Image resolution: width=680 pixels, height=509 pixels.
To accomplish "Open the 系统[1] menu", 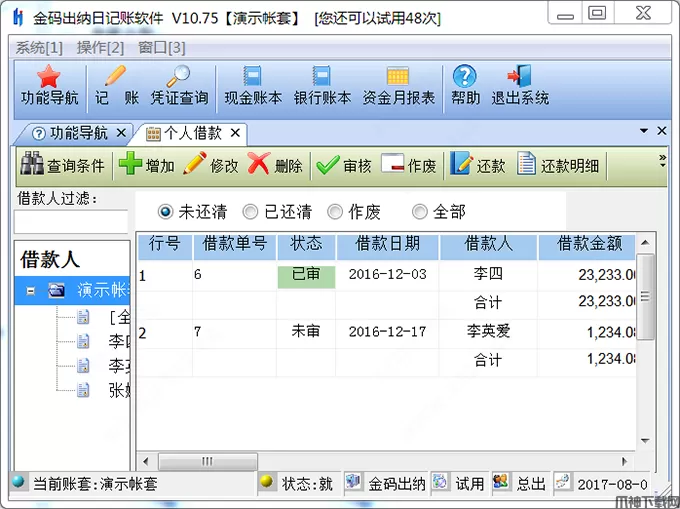I will 39,47.
